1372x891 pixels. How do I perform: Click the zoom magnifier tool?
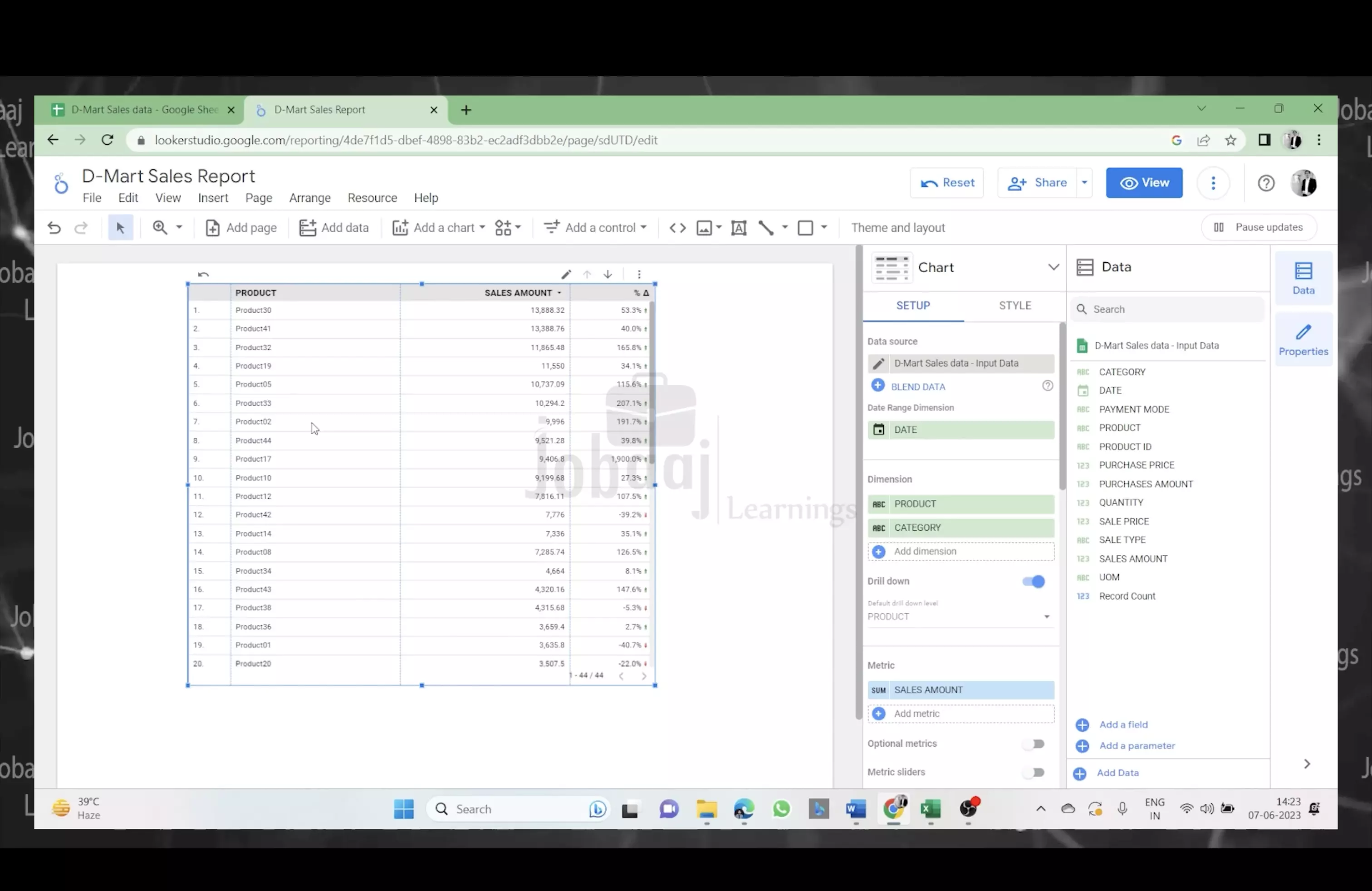[x=160, y=228]
